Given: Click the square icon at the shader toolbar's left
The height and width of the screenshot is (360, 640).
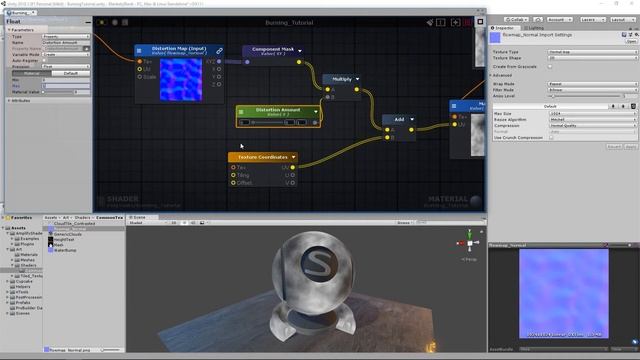Looking at the screenshot, I should point(125,22).
